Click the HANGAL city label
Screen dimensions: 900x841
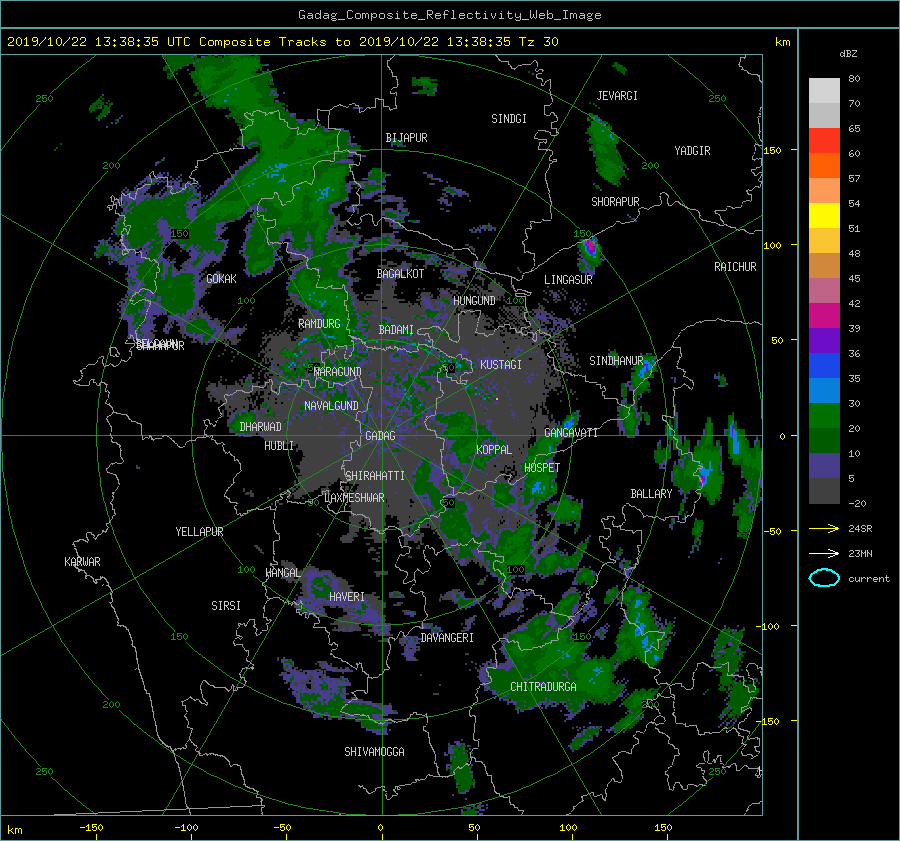point(283,573)
